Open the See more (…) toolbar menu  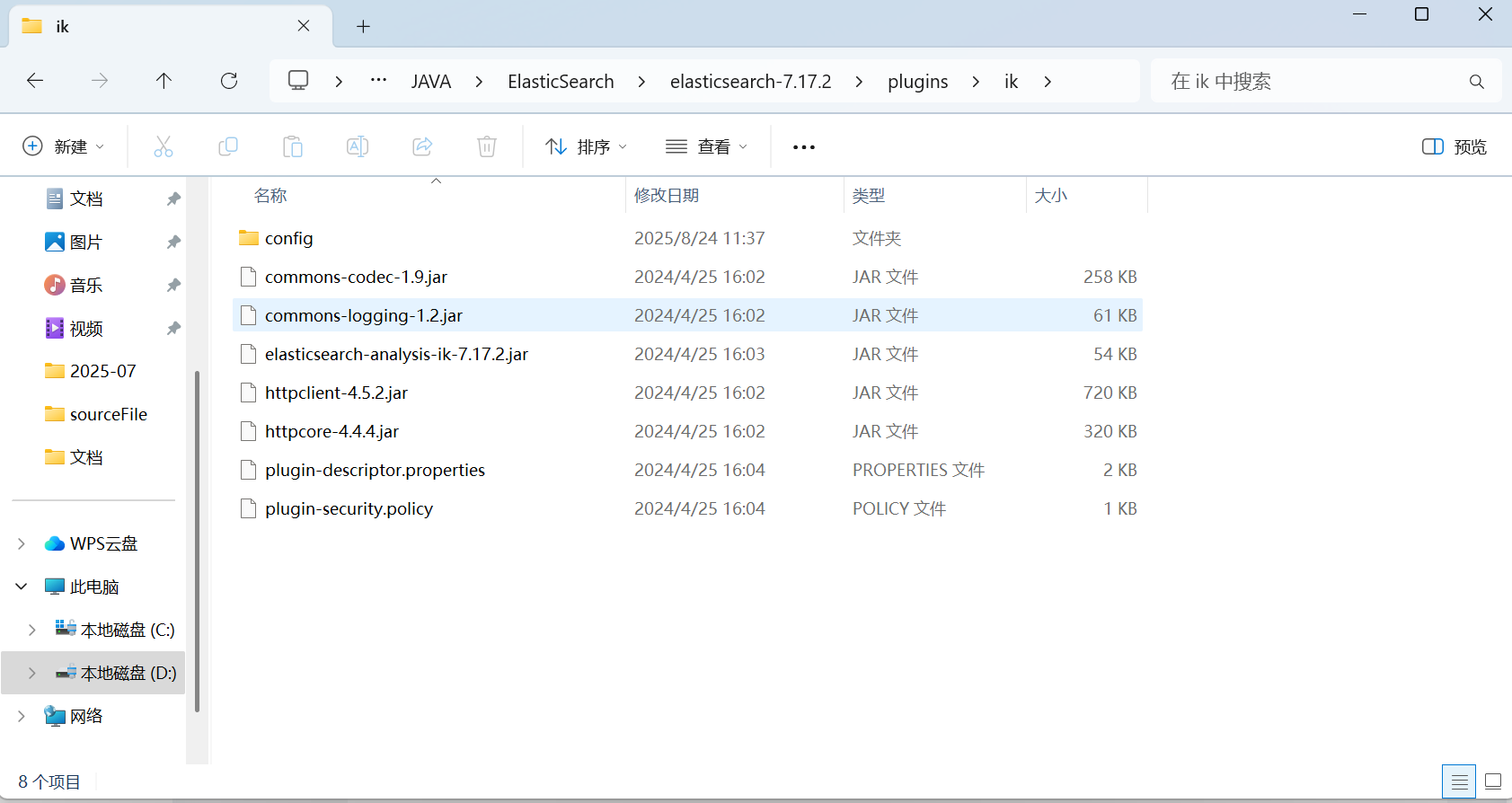(x=804, y=146)
